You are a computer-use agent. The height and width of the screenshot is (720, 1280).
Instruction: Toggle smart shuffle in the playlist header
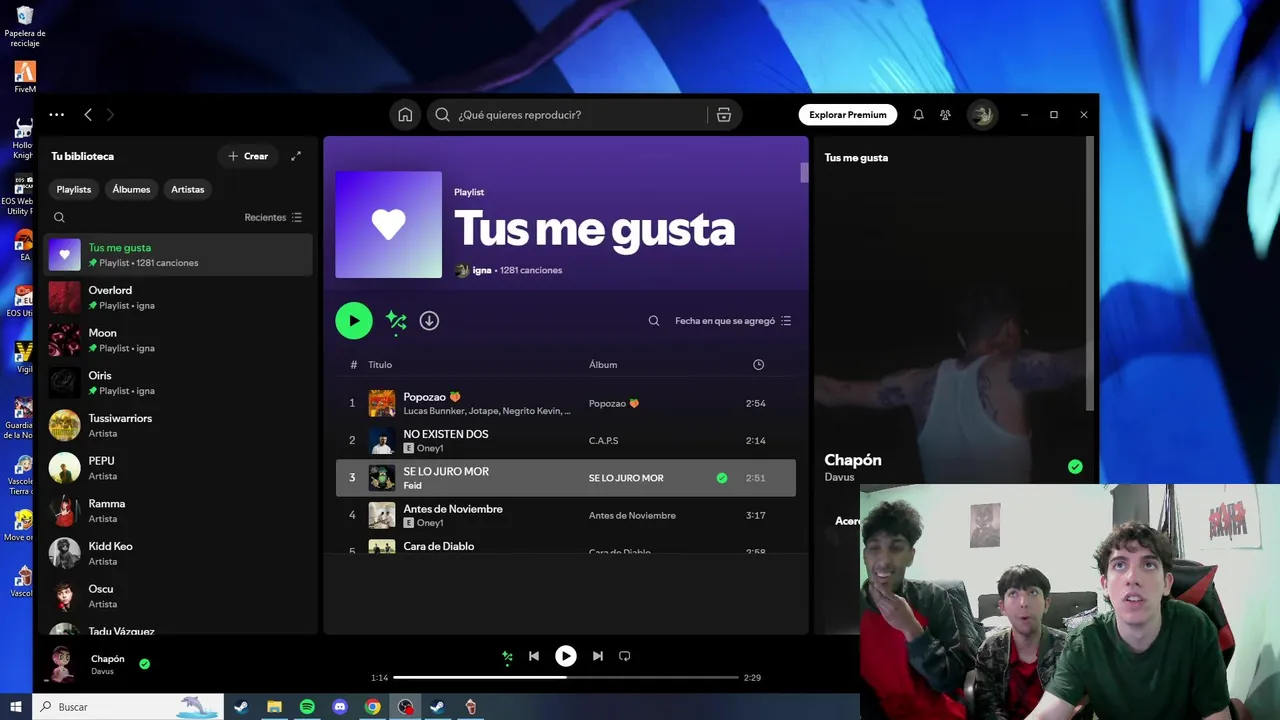tap(396, 321)
